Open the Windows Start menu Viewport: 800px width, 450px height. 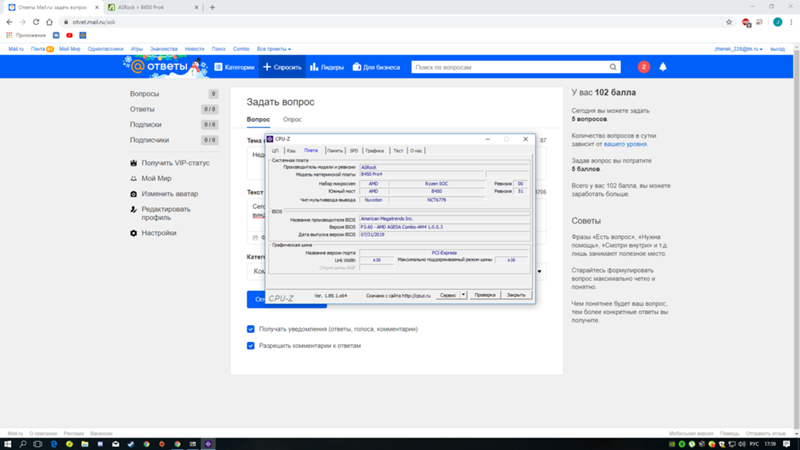click(8, 444)
